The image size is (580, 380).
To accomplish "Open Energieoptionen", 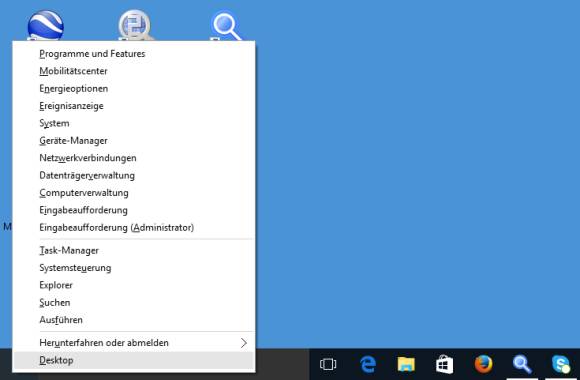I will point(134,88).
